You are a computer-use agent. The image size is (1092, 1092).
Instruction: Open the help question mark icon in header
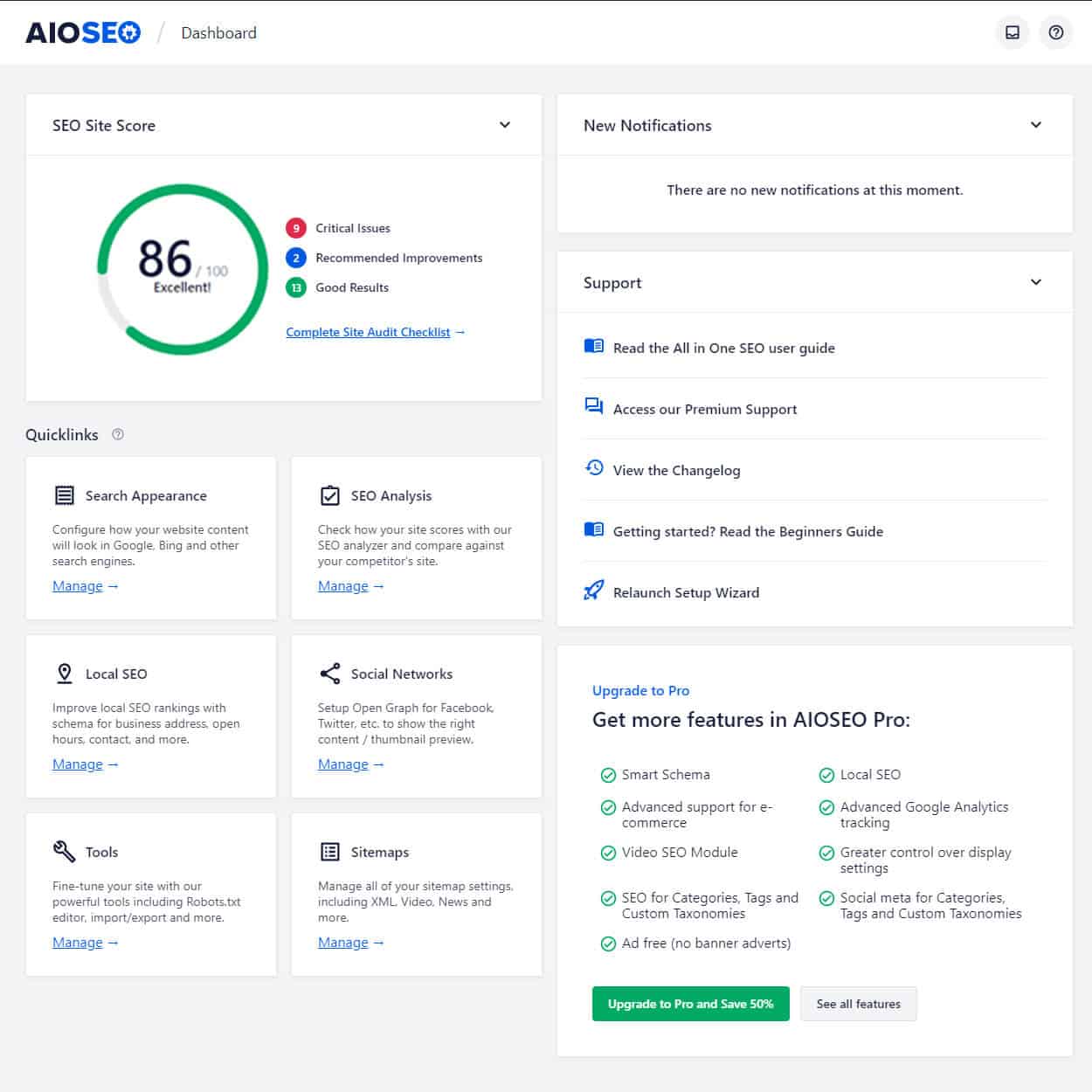pyautogui.click(x=1056, y=32)
